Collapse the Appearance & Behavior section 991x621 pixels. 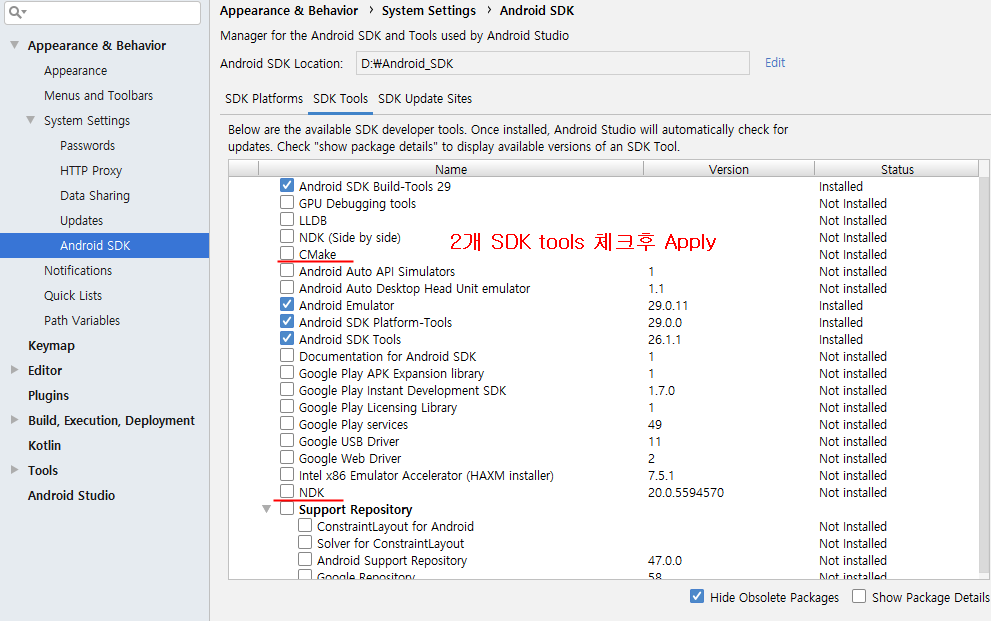tap(15, 45)
